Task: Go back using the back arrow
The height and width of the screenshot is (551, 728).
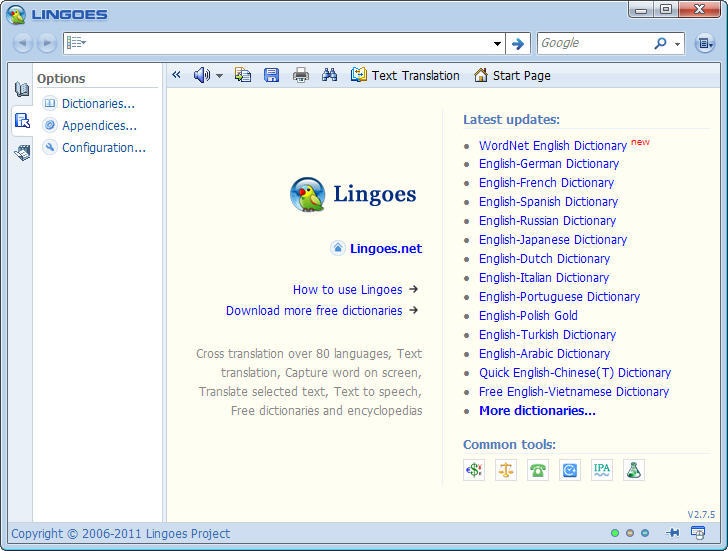Action: (x=23, y=43)
